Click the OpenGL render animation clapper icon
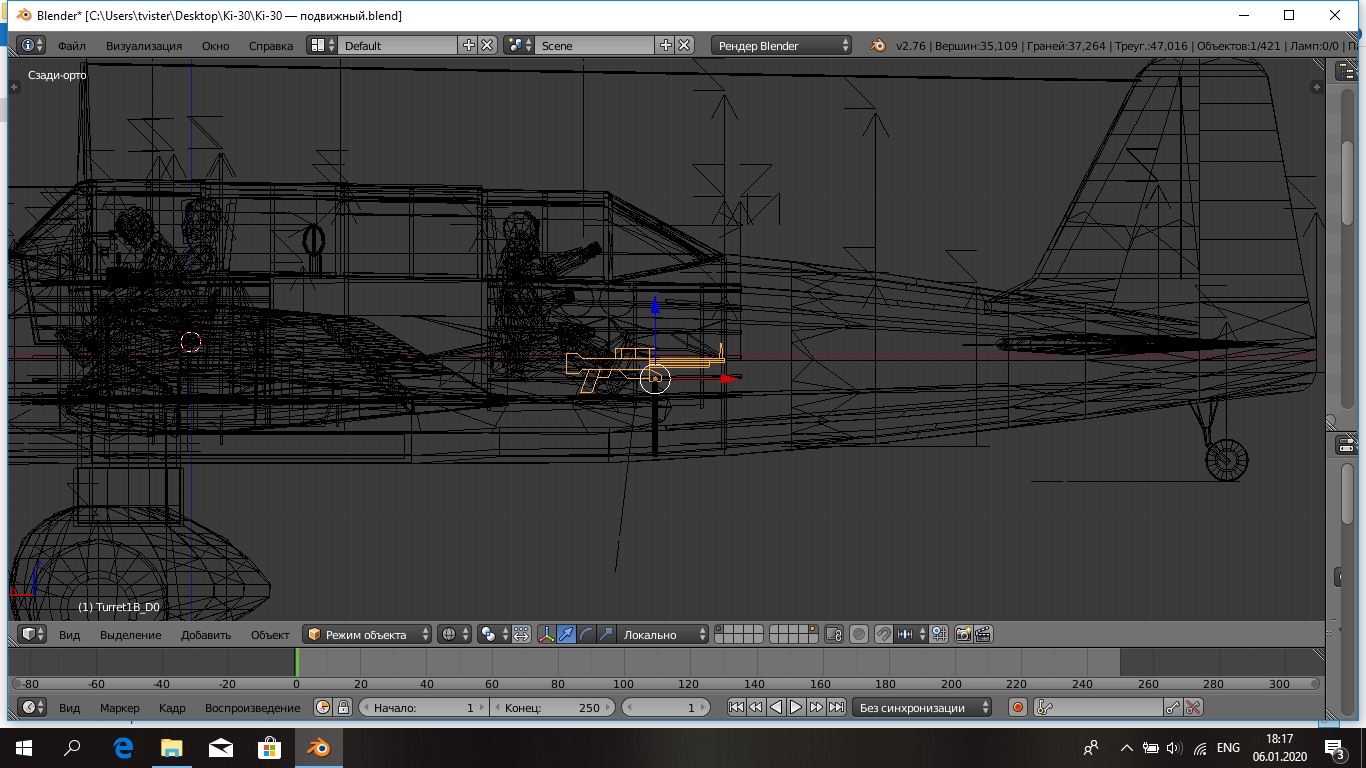1366x768 pixels. (983, 634)
